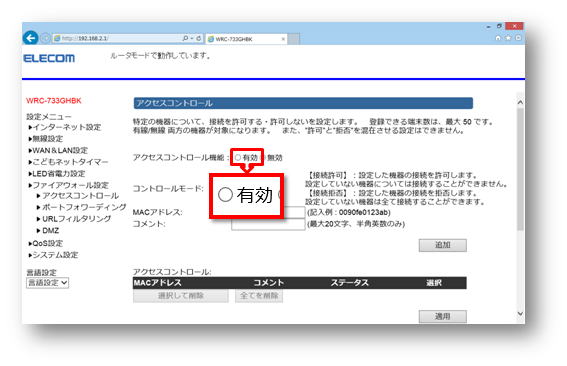567x366 pixels.
Task: Click the red WRC-733GHBK model name
Action: tap(54, 101)
